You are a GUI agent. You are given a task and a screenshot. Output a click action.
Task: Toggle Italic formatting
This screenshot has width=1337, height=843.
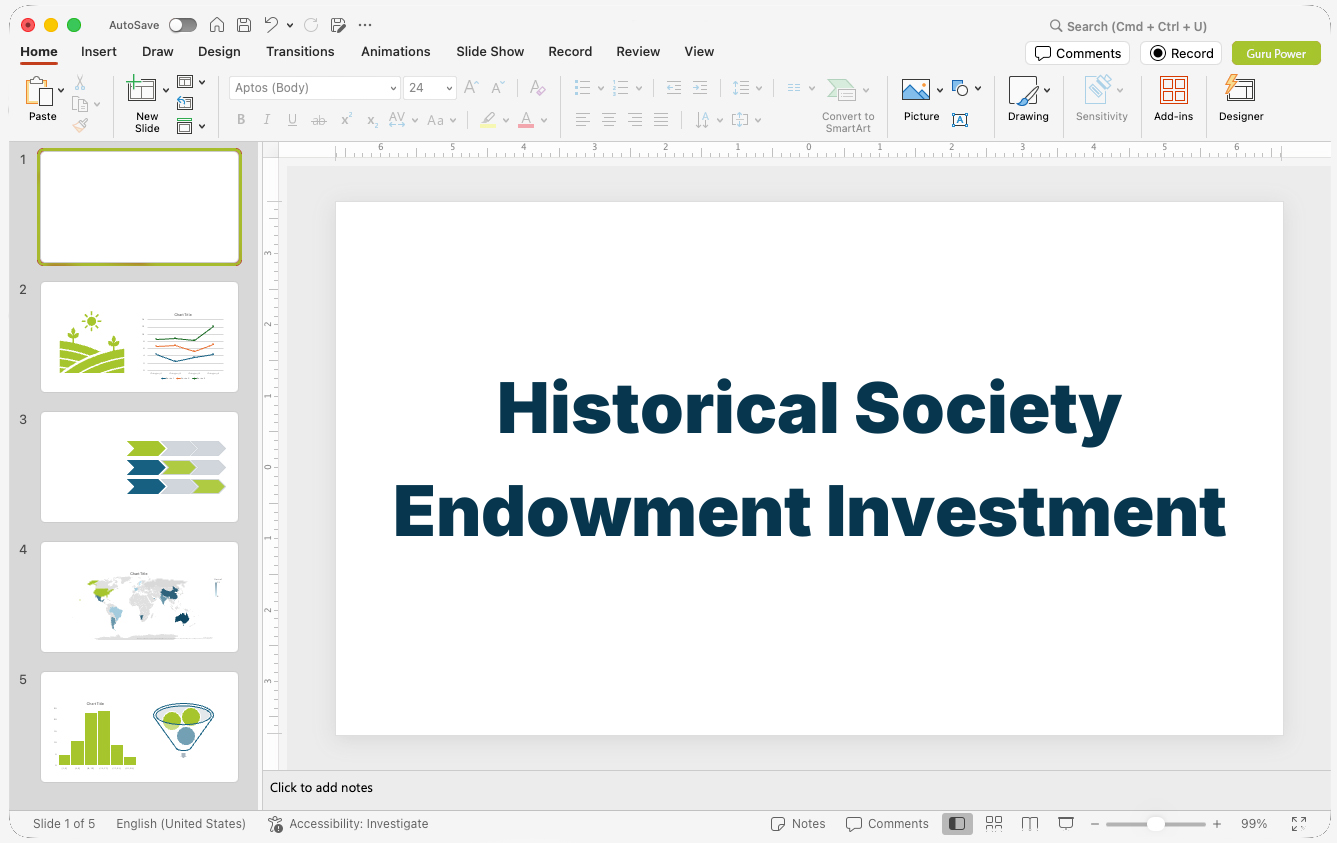tap(267, 120)
